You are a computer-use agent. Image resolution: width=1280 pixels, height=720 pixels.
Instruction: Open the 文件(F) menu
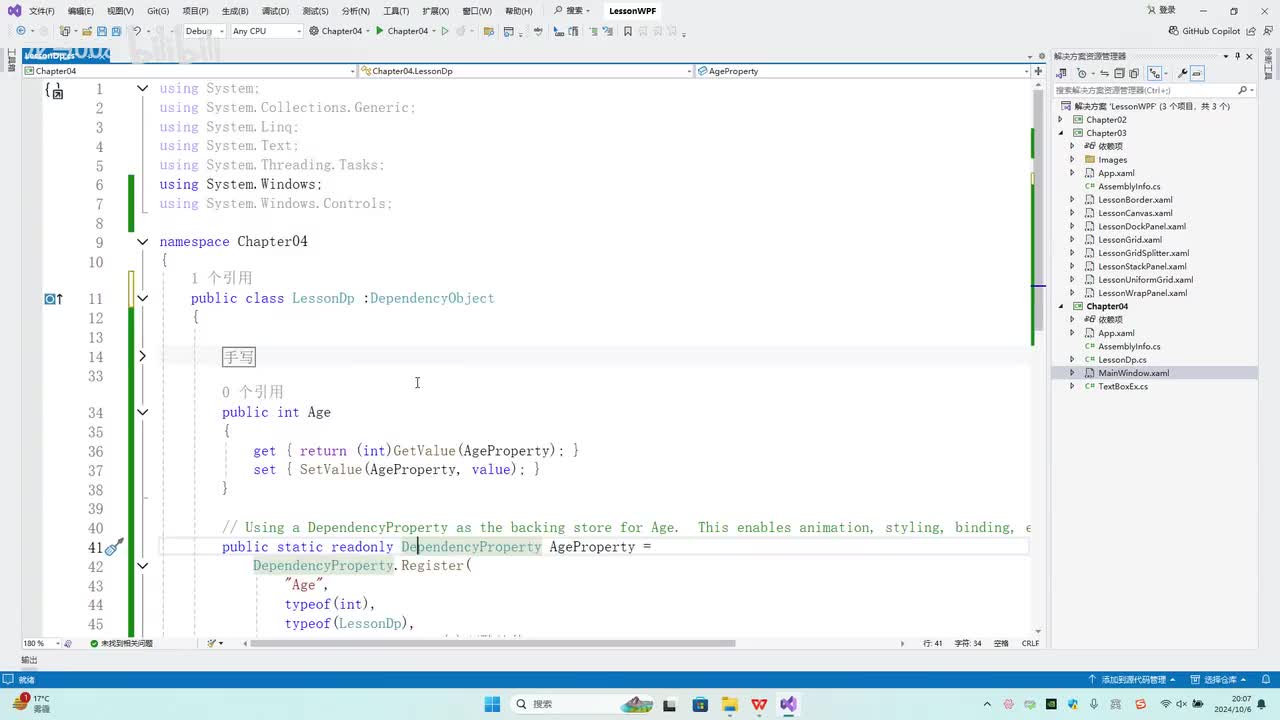click(x=42, y=11)
